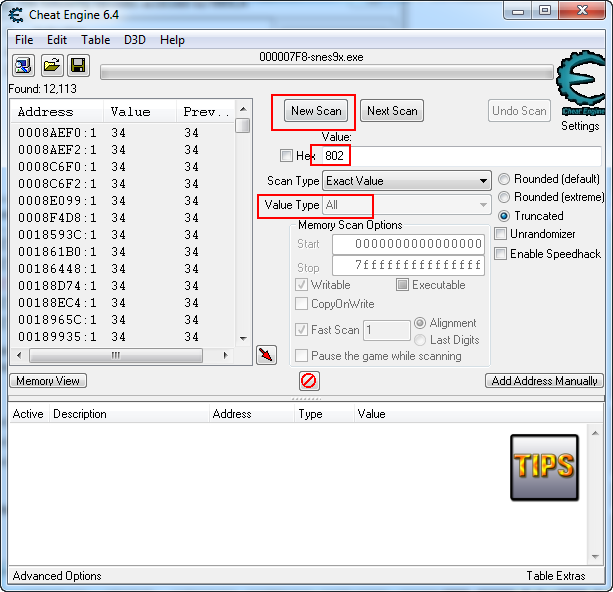Click the Start address field

[409, 244]
